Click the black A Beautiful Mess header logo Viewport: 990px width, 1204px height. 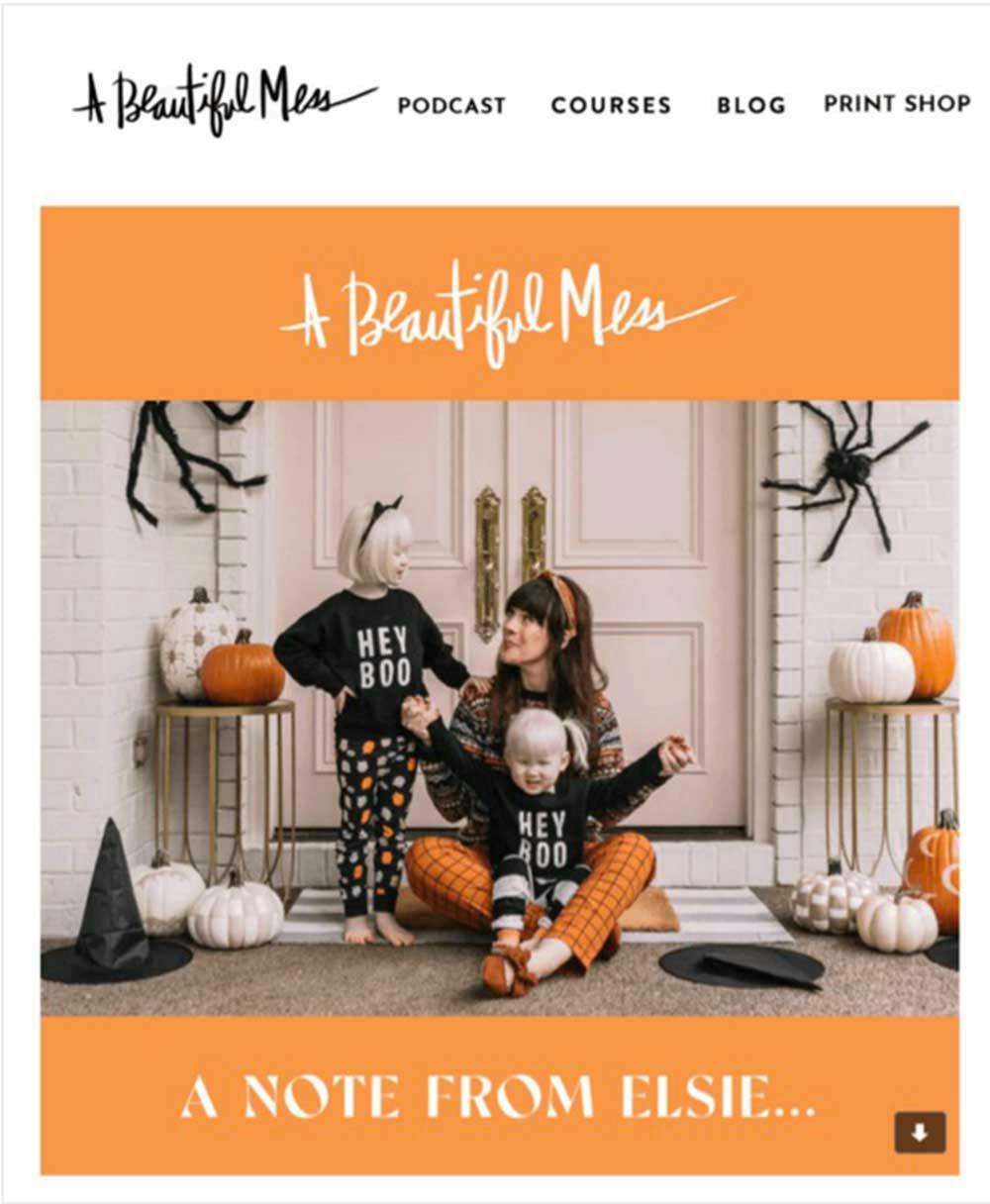point(224,102)
